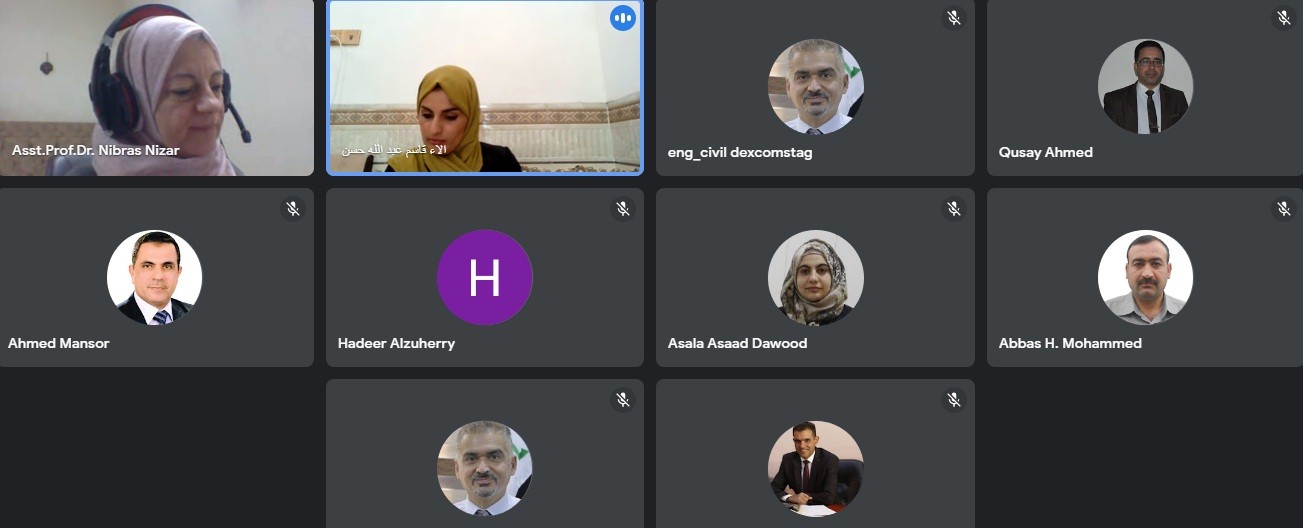Select the active speaker video with Arabic name
The height and width of the screenshot is (528, 1303).
[485, 88]
